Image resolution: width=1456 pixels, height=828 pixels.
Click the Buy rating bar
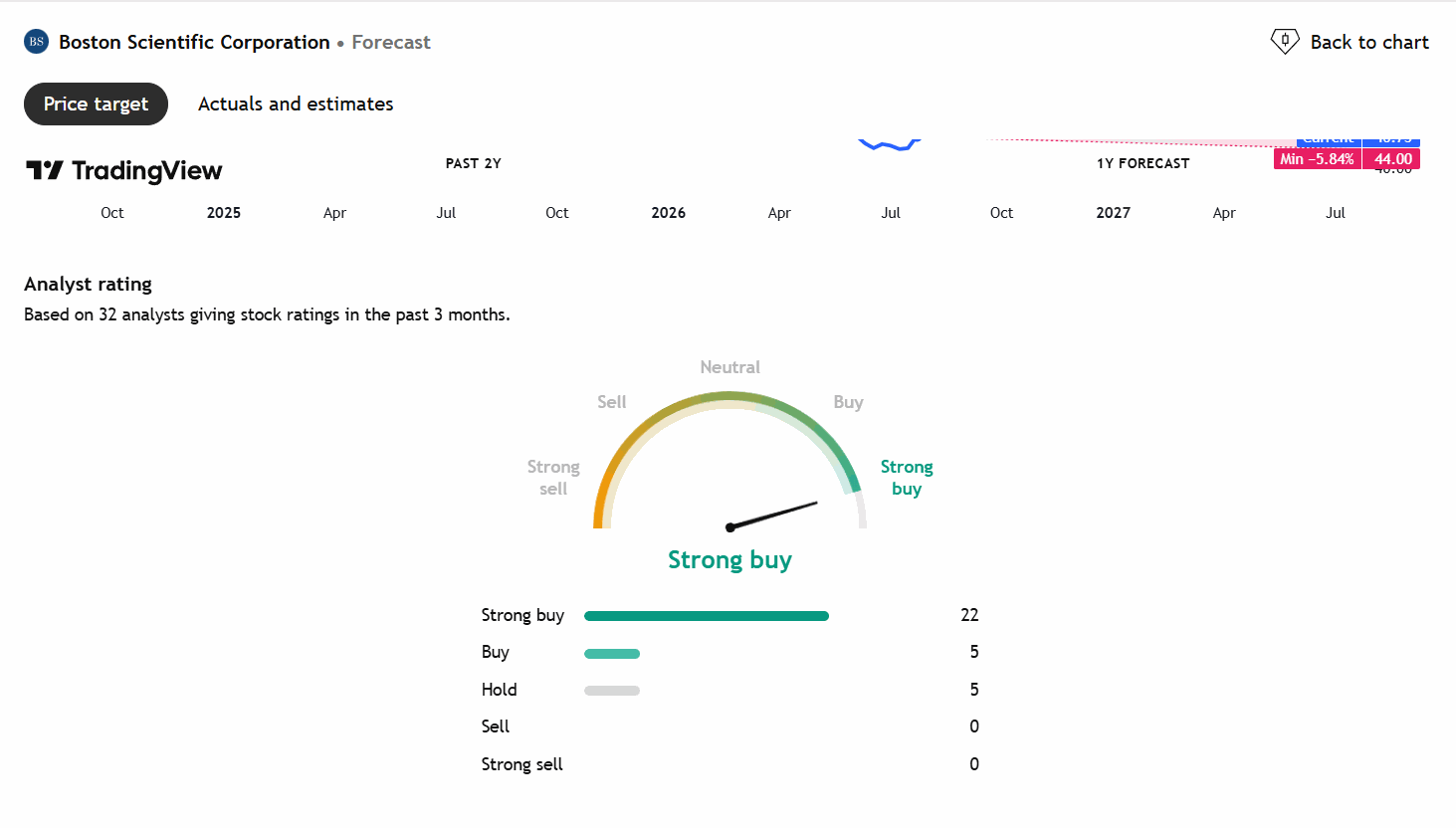pos(612,654)
